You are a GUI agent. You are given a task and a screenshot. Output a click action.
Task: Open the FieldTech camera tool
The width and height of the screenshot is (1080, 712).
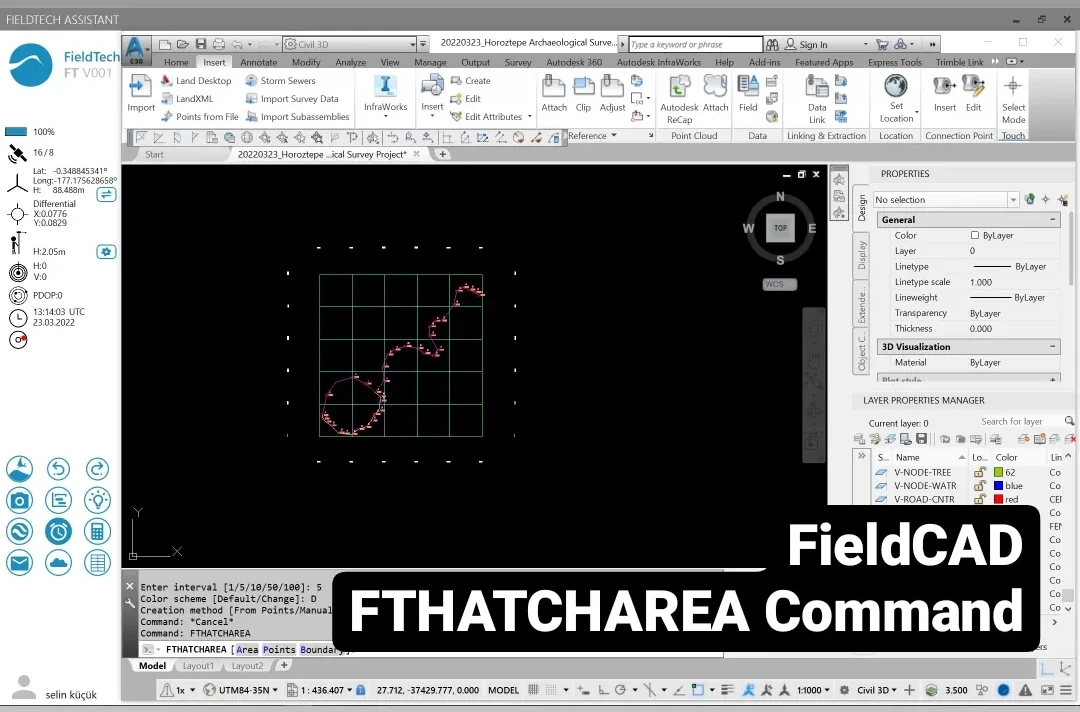19,500
